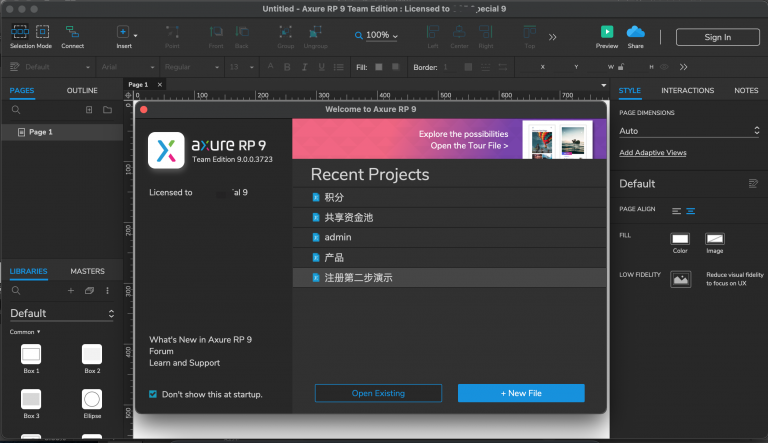
Task: Toggle the Low Fidelity image button
Action: point(680,279)
